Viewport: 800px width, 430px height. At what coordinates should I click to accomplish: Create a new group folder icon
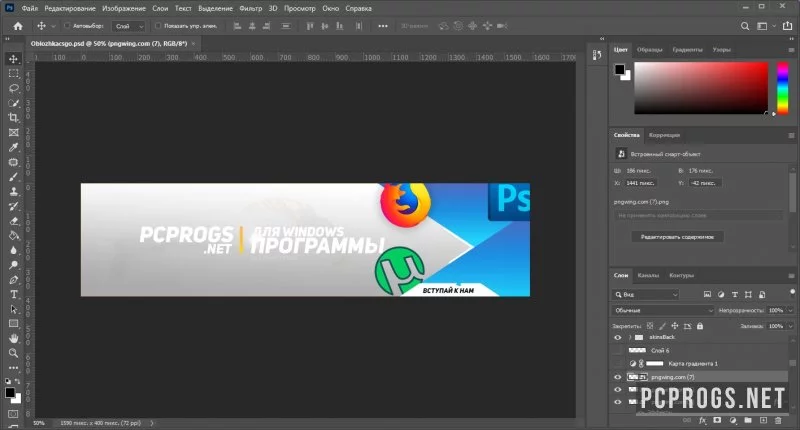[748, 420]
